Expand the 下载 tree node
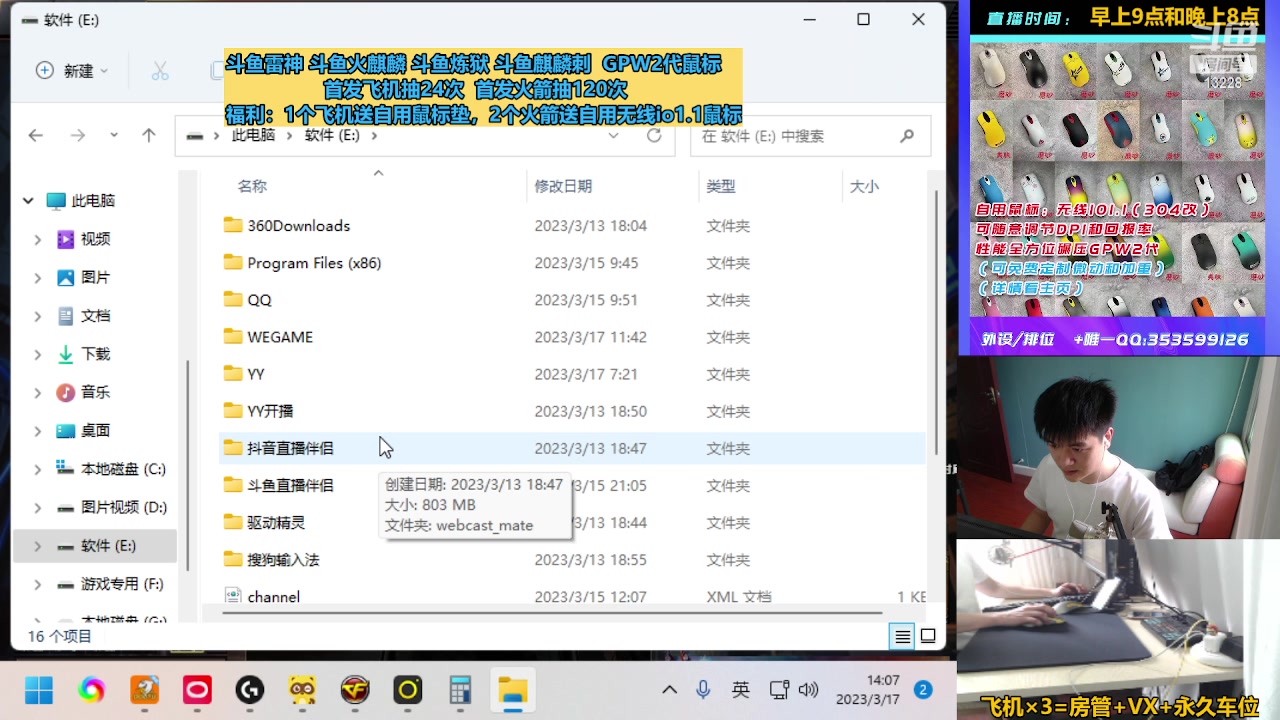1280x720 pixels. pos(38,354)
